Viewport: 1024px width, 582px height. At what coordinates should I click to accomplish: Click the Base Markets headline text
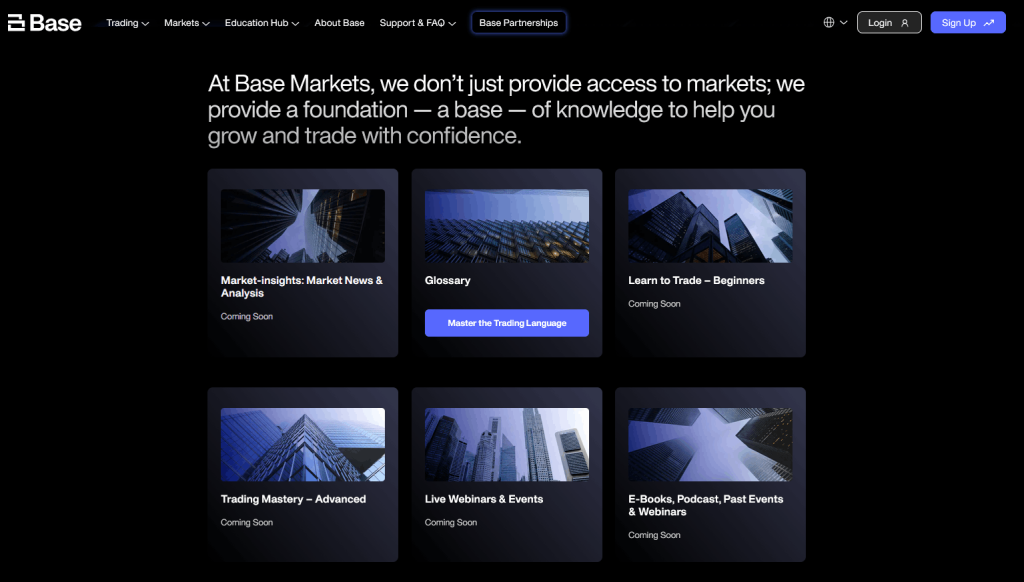(x=506, y=110)
